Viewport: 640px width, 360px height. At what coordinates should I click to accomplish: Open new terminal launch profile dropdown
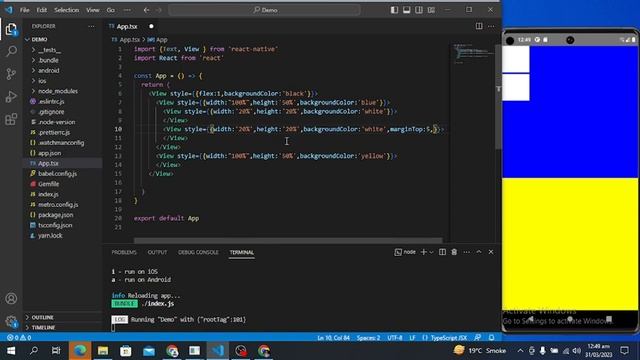(431, 252)
